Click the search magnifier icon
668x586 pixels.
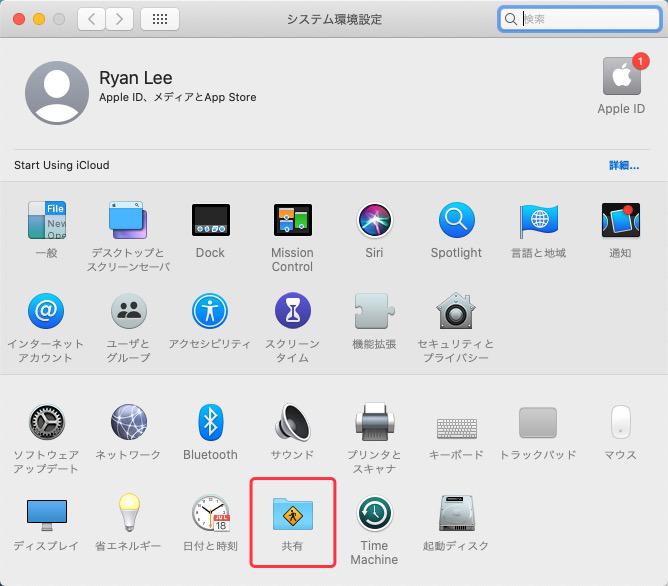pos(510,19)
